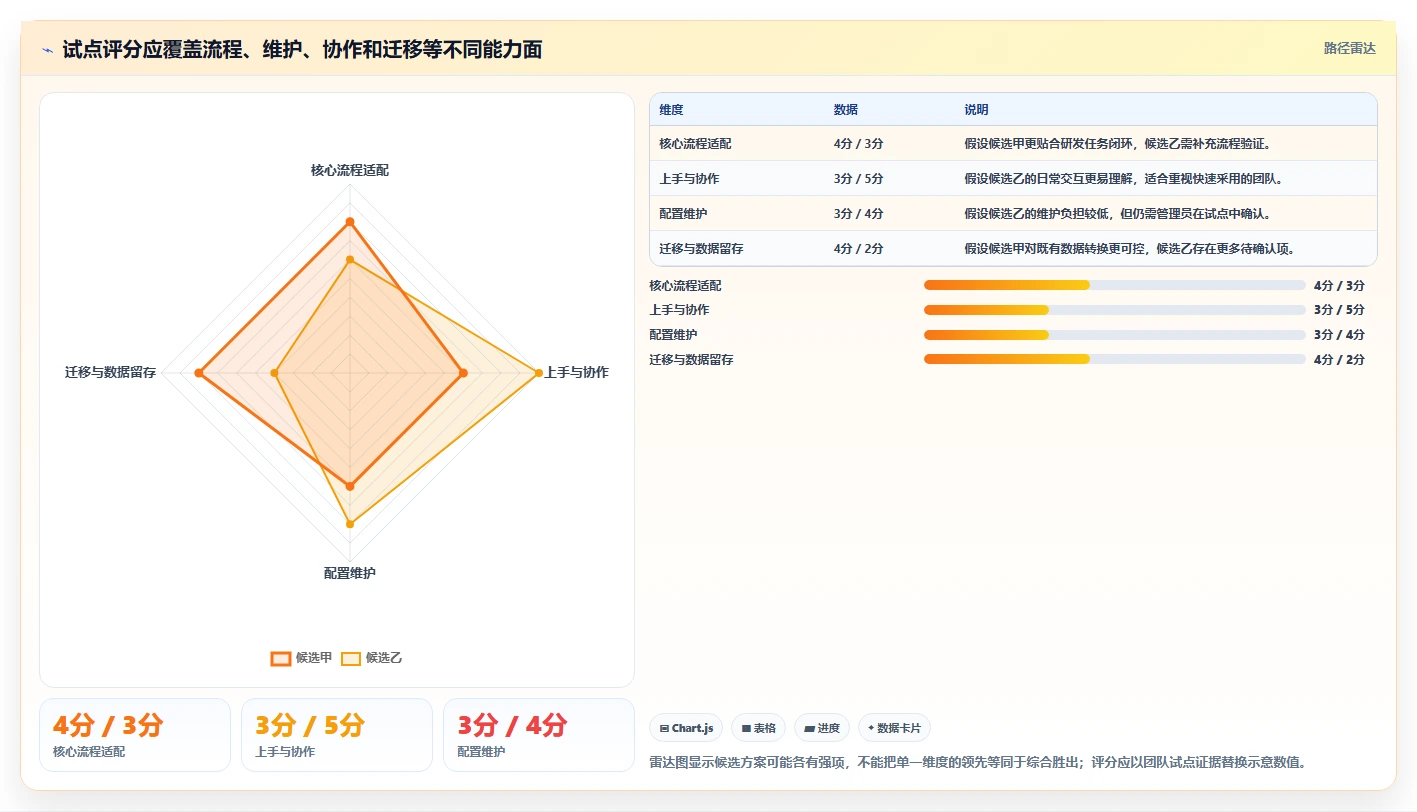This screenshot has width=1417, height=812.
Task: Click 配置维护 label below the radar chart
Action: [350, 574]
